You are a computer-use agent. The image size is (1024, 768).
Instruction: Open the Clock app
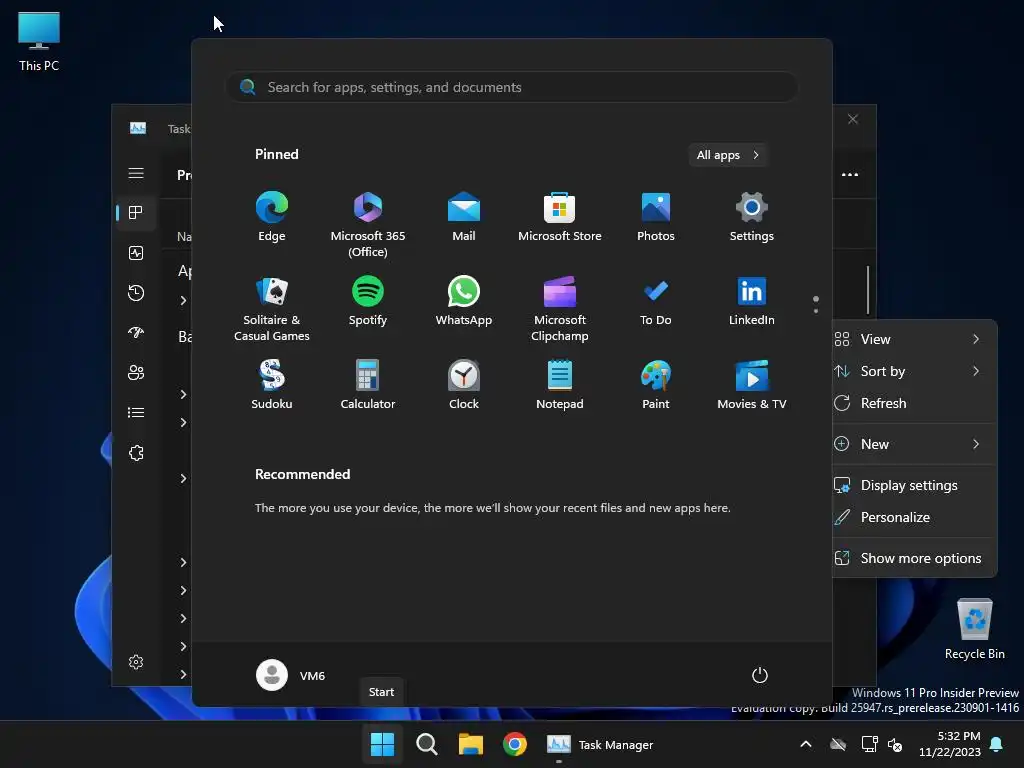click(x=464, y=385)
